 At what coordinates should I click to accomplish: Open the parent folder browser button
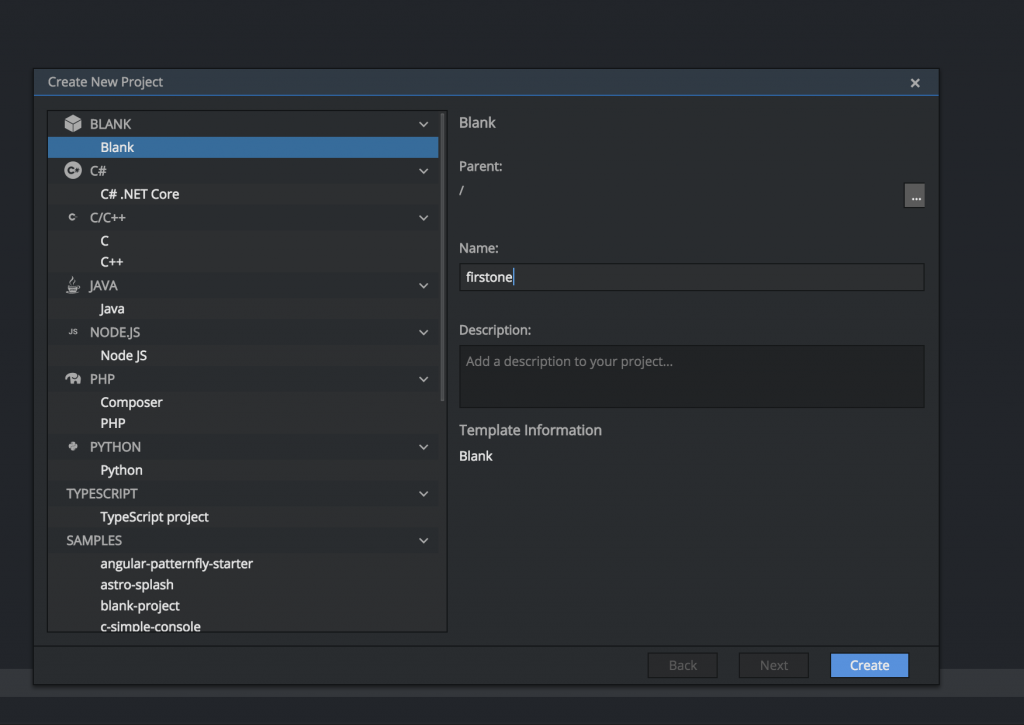[x=915, y=195]
